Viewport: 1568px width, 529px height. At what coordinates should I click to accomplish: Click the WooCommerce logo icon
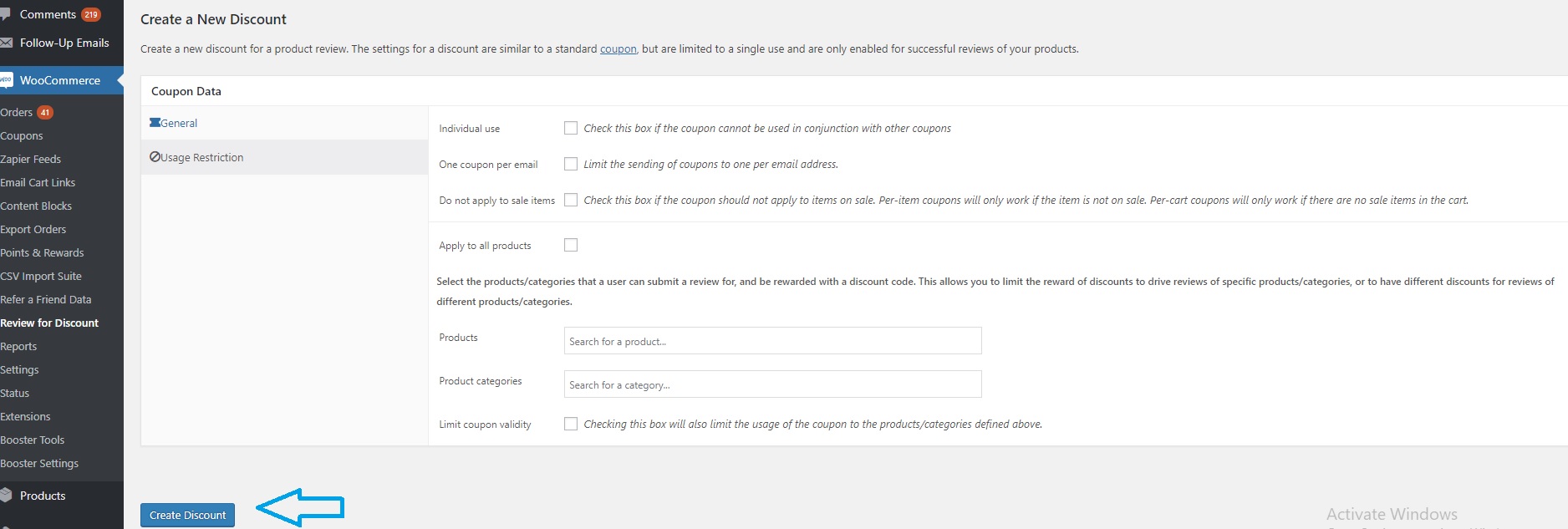[x=6, y=80]
